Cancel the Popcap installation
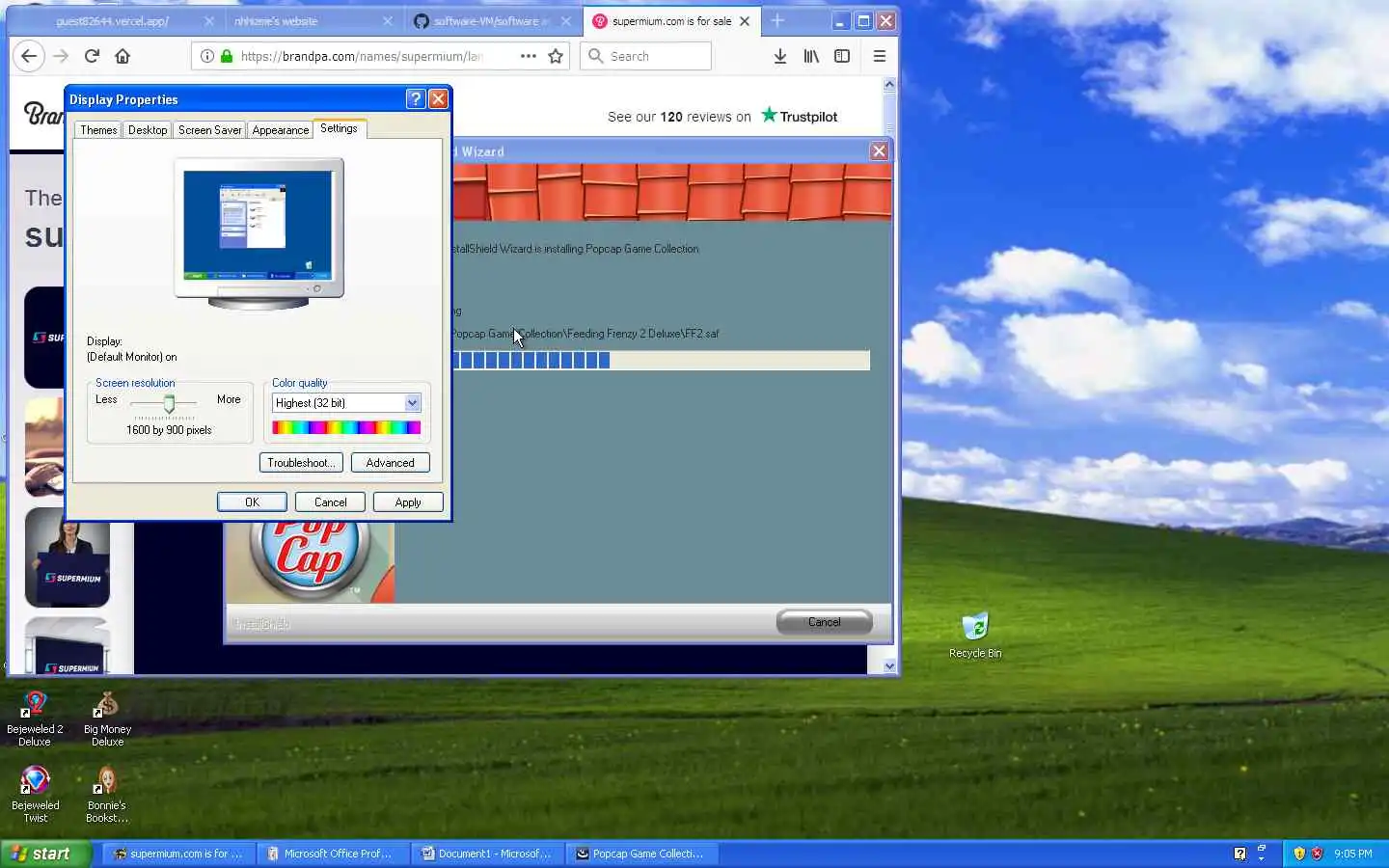This screenshot has height=868, width=1389. 824,622
